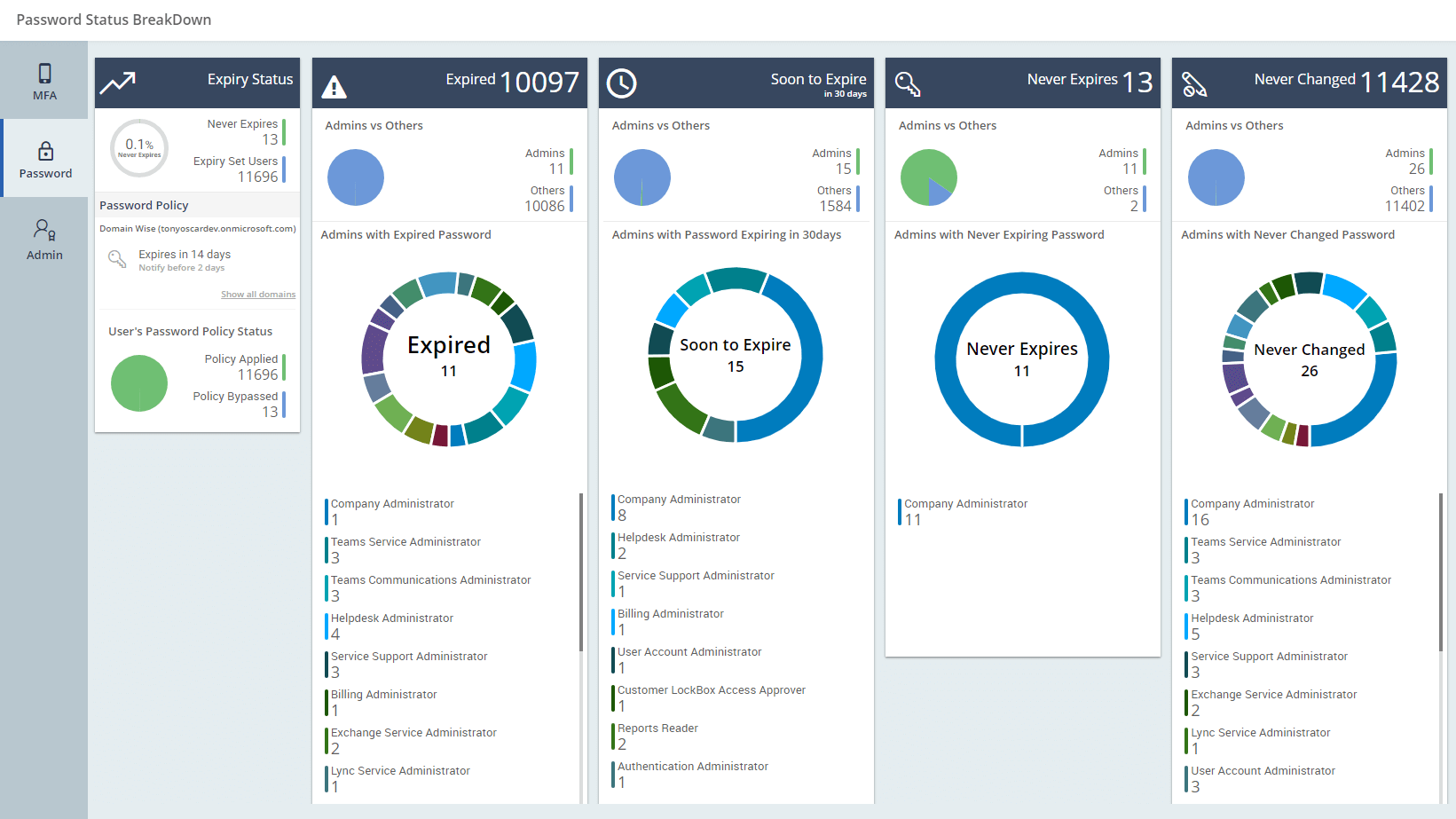Screen dimensions: 1456x819
Task: Select the 0.1% Never Expires gauge
Action: click(x=138, y=148)
